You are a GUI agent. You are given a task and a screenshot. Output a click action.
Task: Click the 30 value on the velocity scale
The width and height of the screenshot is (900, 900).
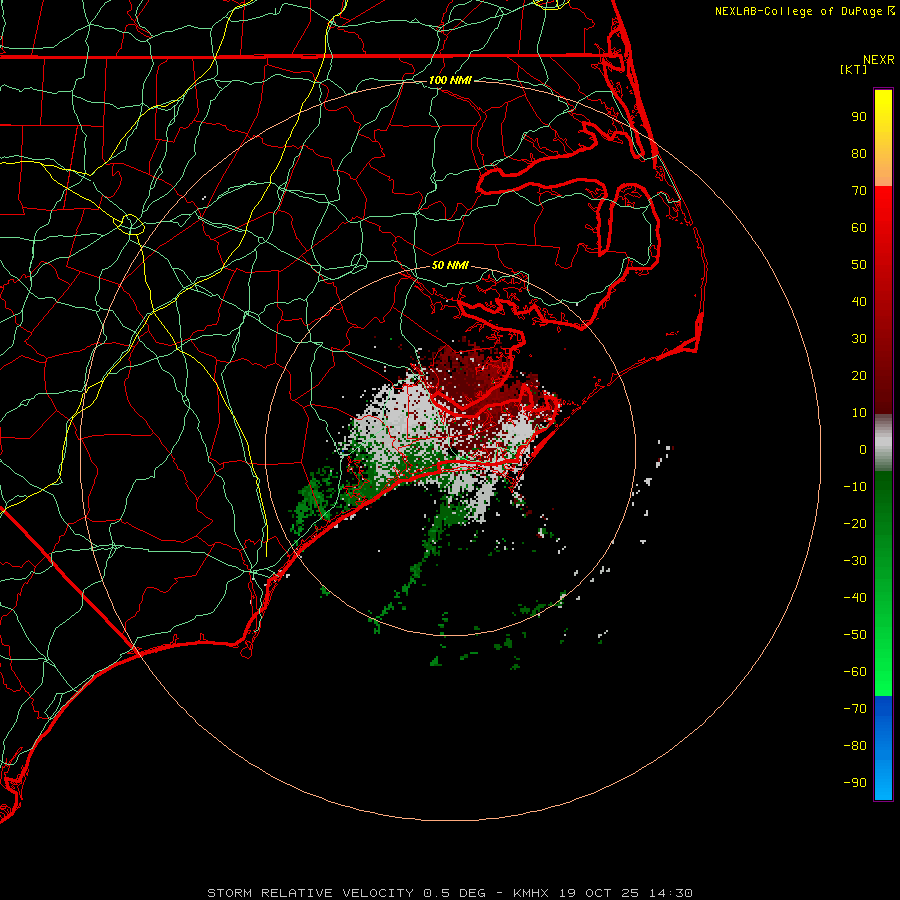tap(859, 339)
